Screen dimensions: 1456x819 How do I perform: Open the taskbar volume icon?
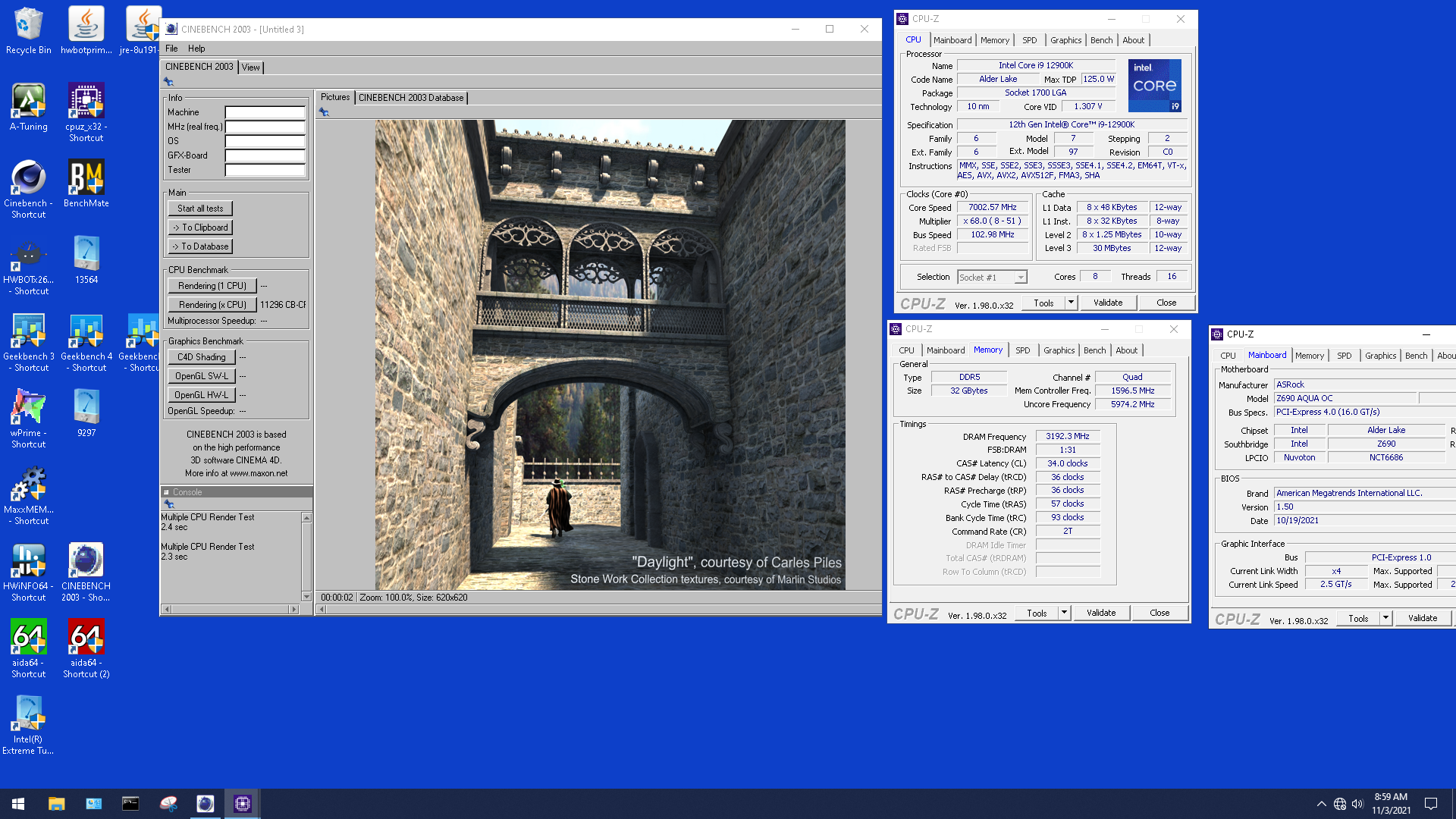[x=1357, y=804]
